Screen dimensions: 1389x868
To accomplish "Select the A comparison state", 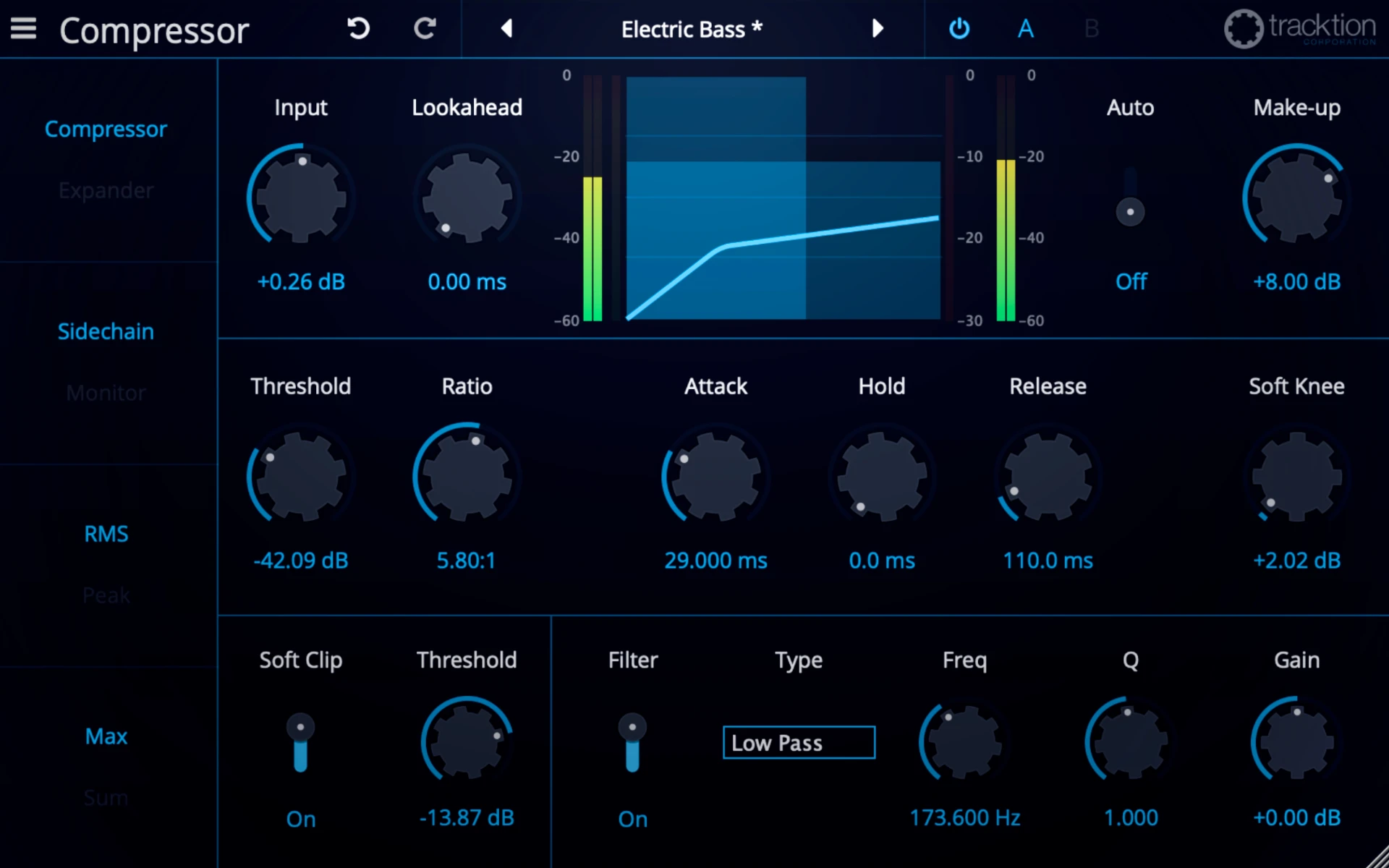I will [1026, 28].
